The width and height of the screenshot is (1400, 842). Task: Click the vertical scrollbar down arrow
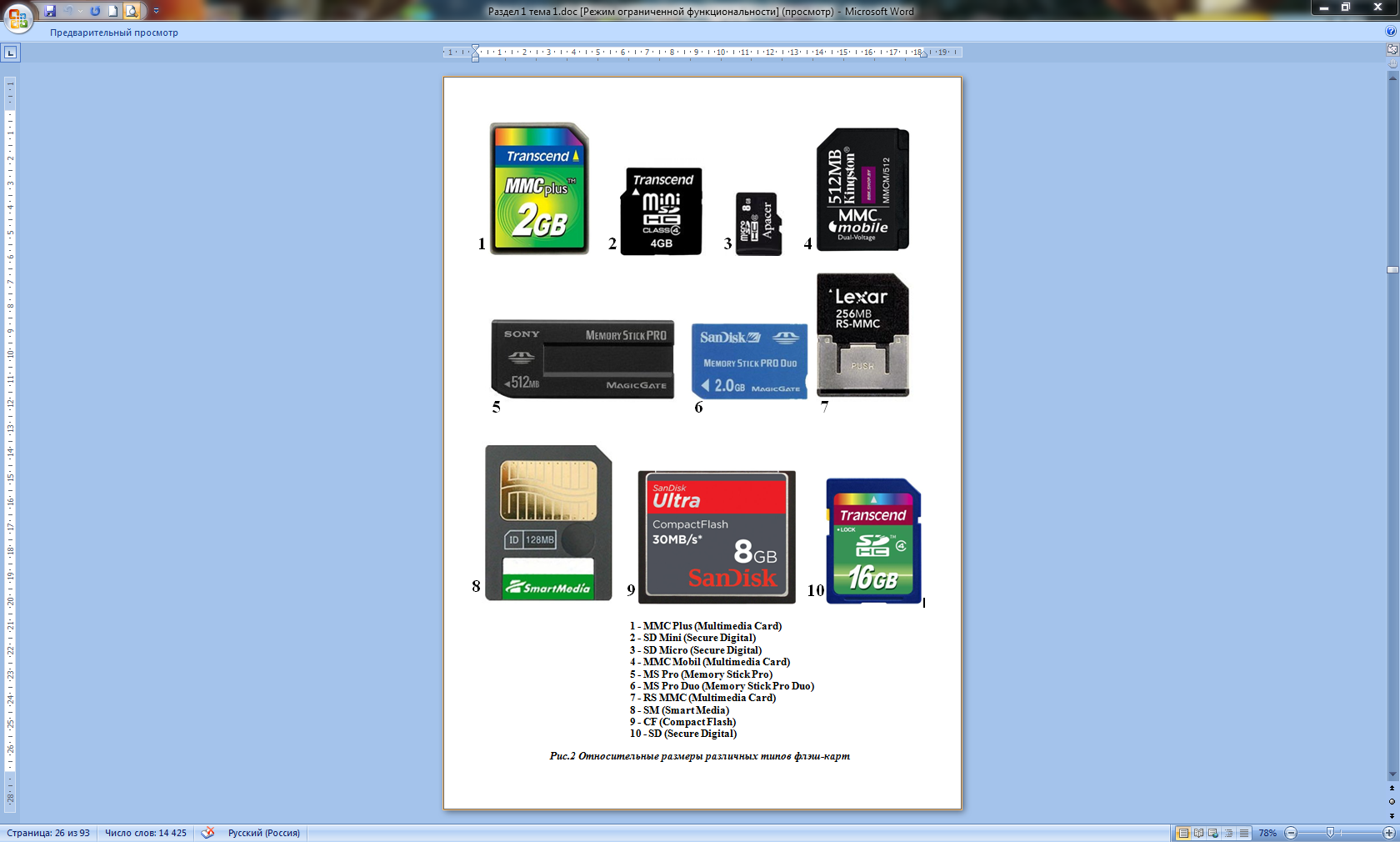1392,774
